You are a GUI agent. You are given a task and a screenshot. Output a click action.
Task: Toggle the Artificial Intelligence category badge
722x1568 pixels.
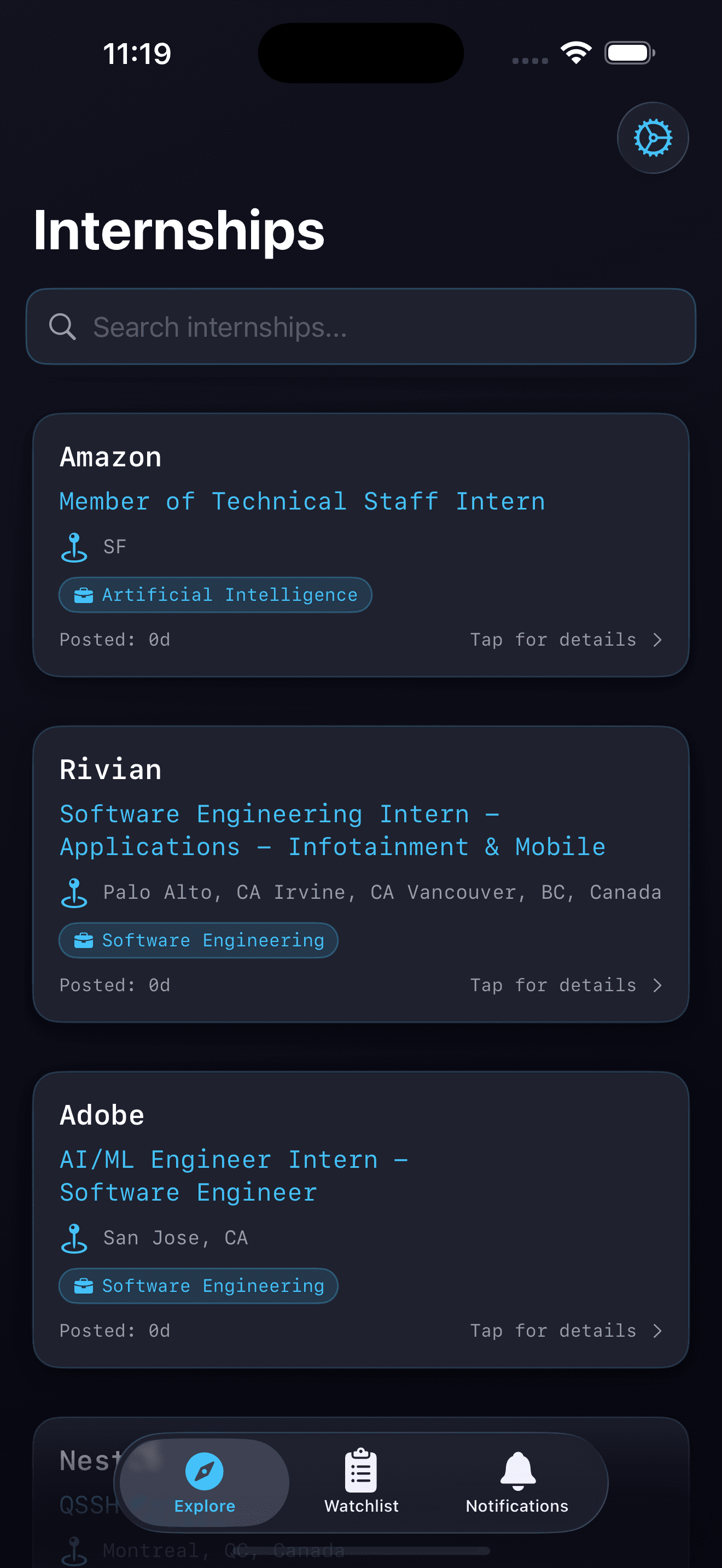point(214,594)
